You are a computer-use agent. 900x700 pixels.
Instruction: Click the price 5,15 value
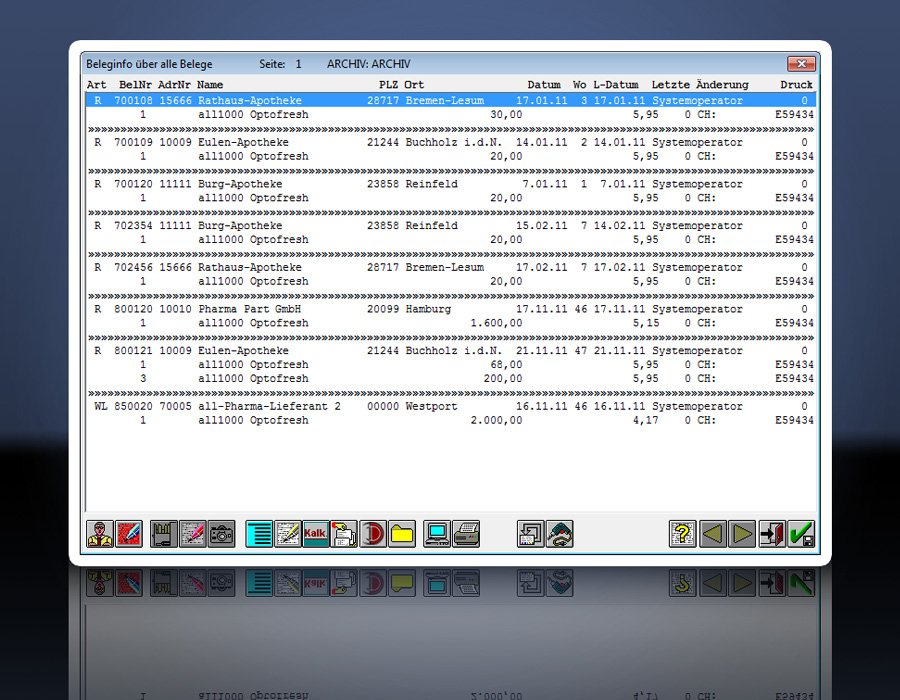point(646,323)
